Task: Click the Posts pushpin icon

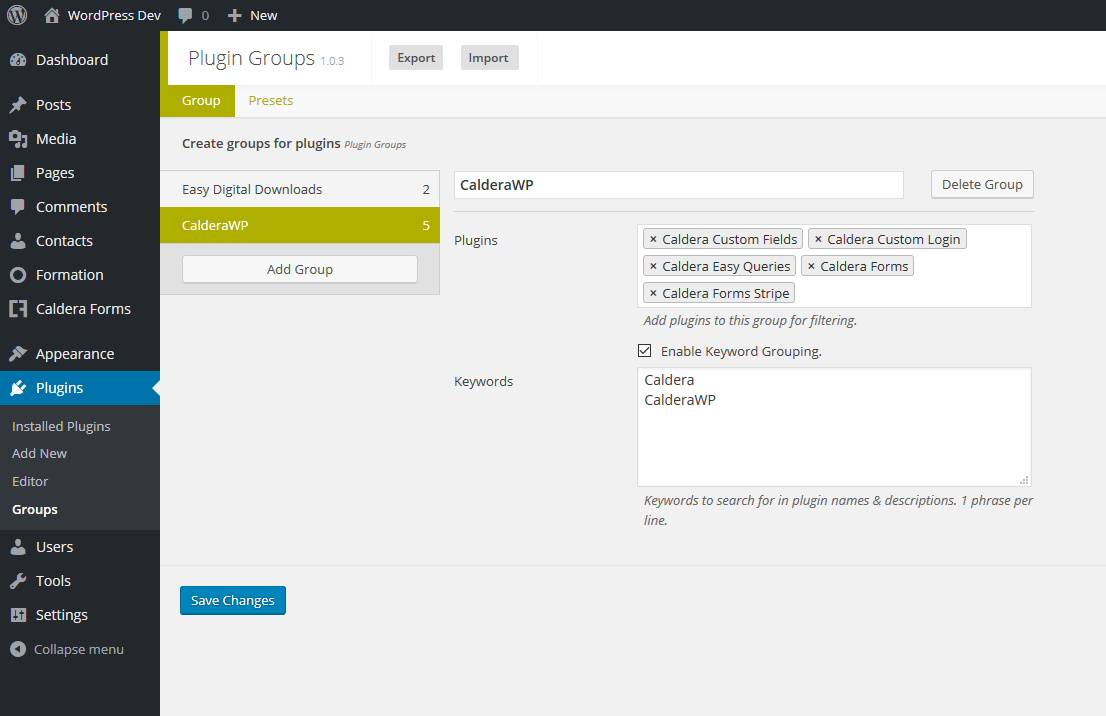Action: (18, 105)
